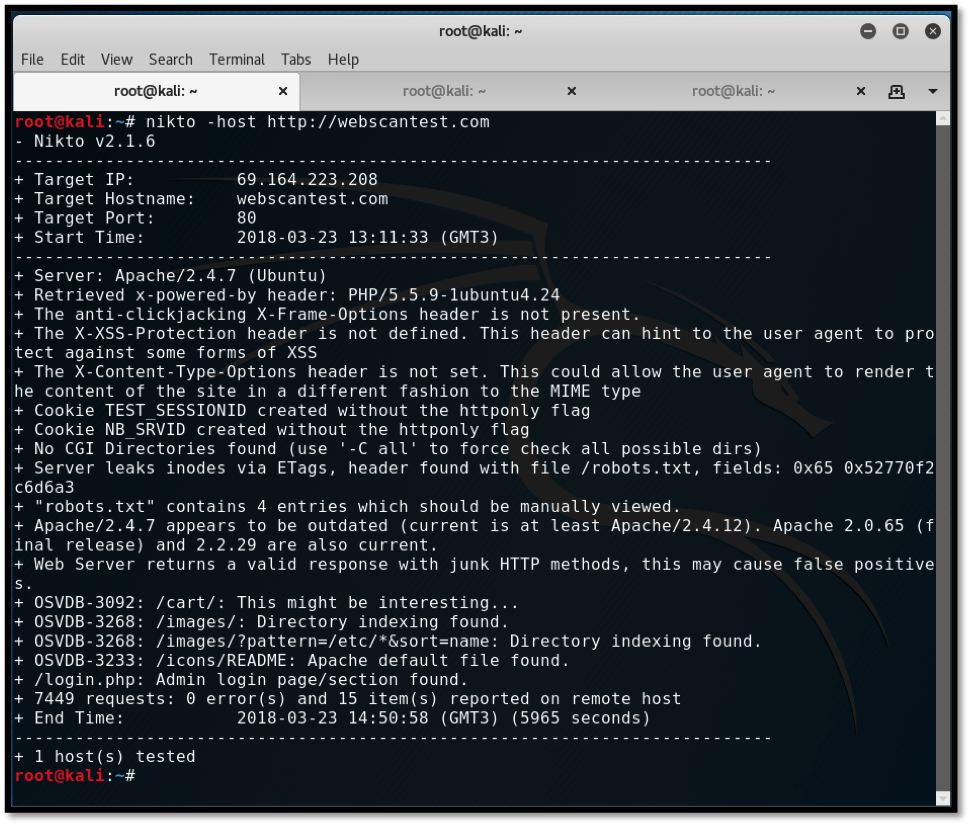The width and height of the screenshot is (971, 826).
Task: Maximize the terminal window
Action: pyautogui.click(x=900, y=31)
